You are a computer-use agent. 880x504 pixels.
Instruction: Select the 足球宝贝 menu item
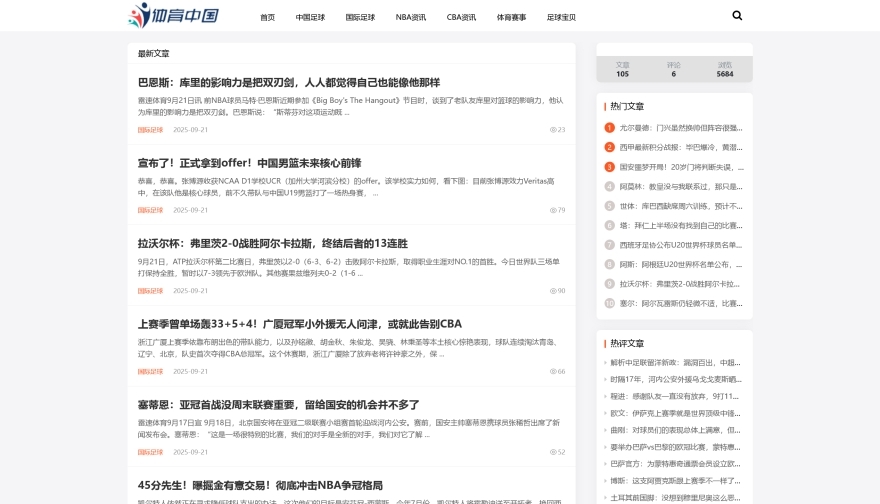click(561, 17)
